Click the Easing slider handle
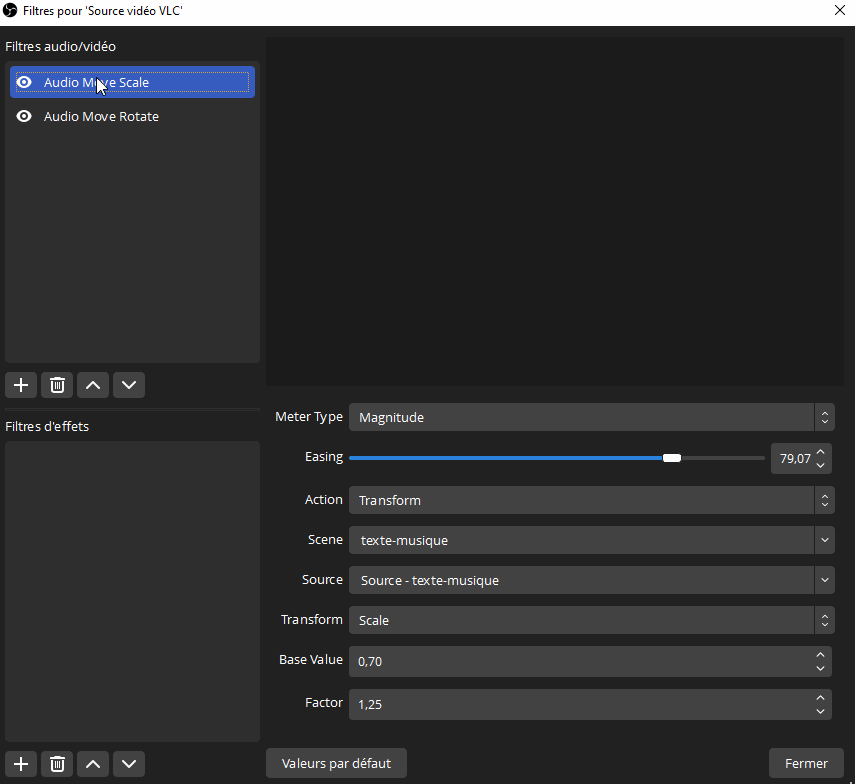Image resolution: width=855 pixels, height=784 pixels. click(x=672, y=458)
